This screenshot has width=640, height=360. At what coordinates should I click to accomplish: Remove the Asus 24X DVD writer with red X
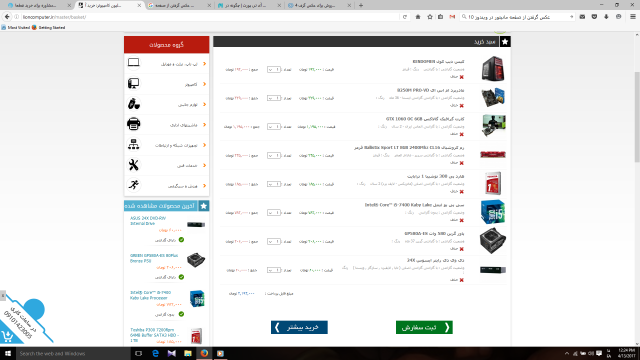click(462, 280)
